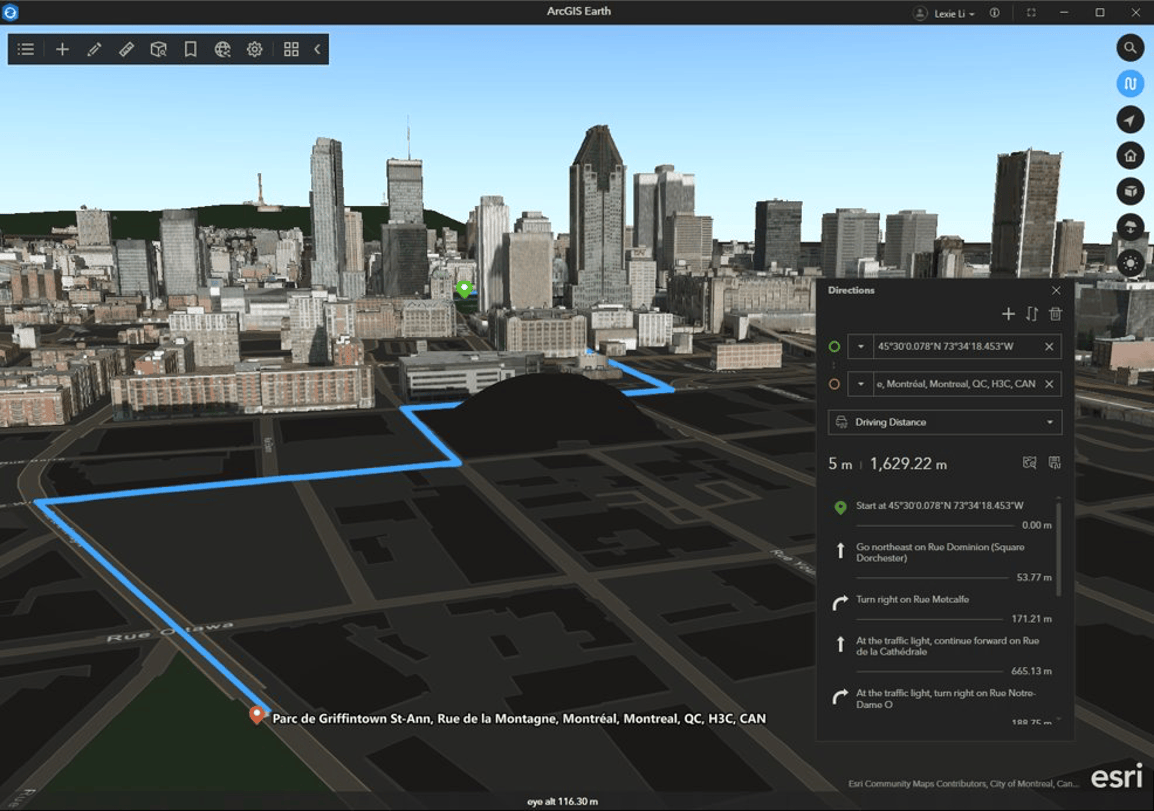Click the info icon in title bar
The height and width of the screenshot is (811, 1154).
coord(994,13)
